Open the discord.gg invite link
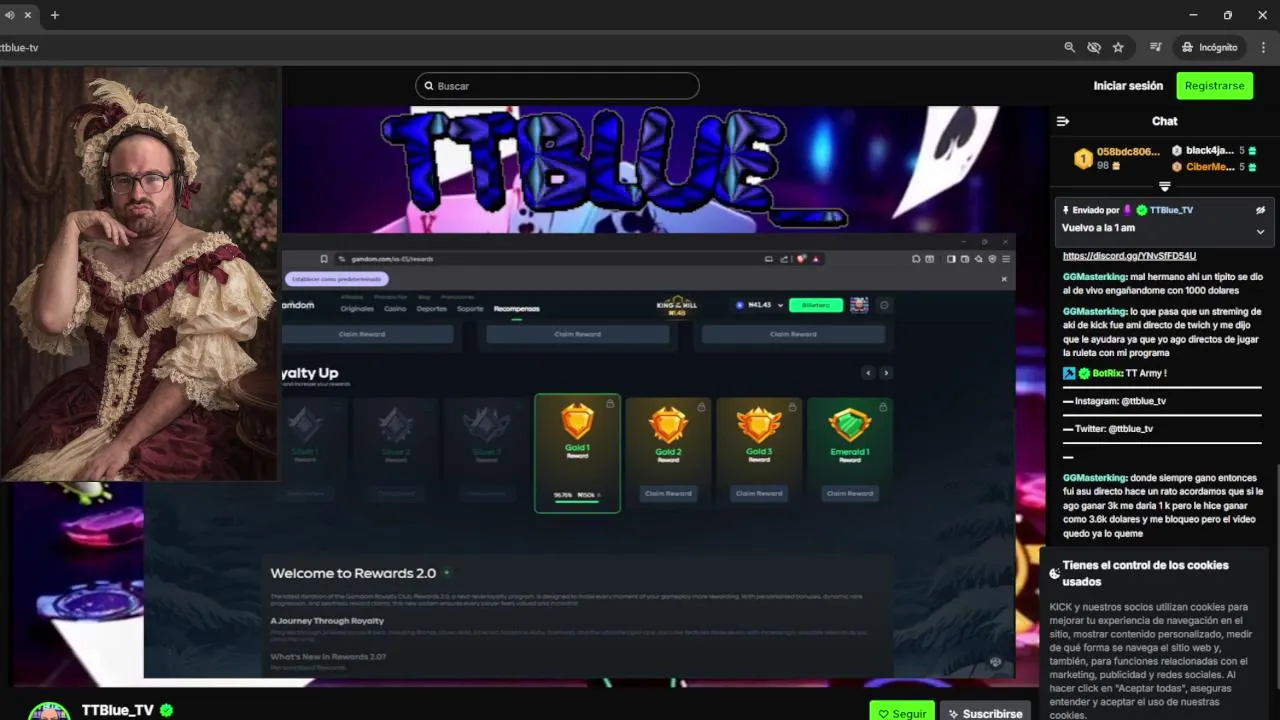 pyautogui.click(x=1129, y=256)
